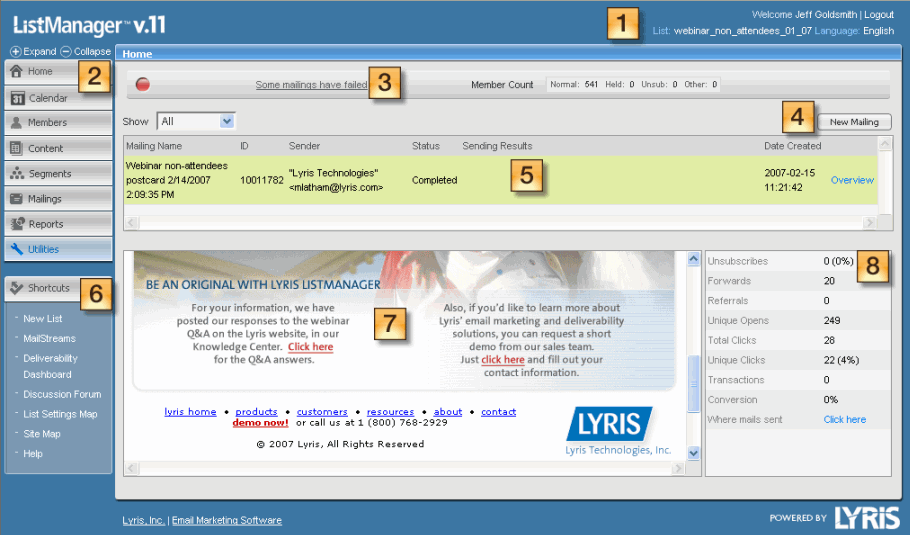Viewport: 910px width, 535px height.
Task: Click the Segments group icon
Action: (17, 173)
